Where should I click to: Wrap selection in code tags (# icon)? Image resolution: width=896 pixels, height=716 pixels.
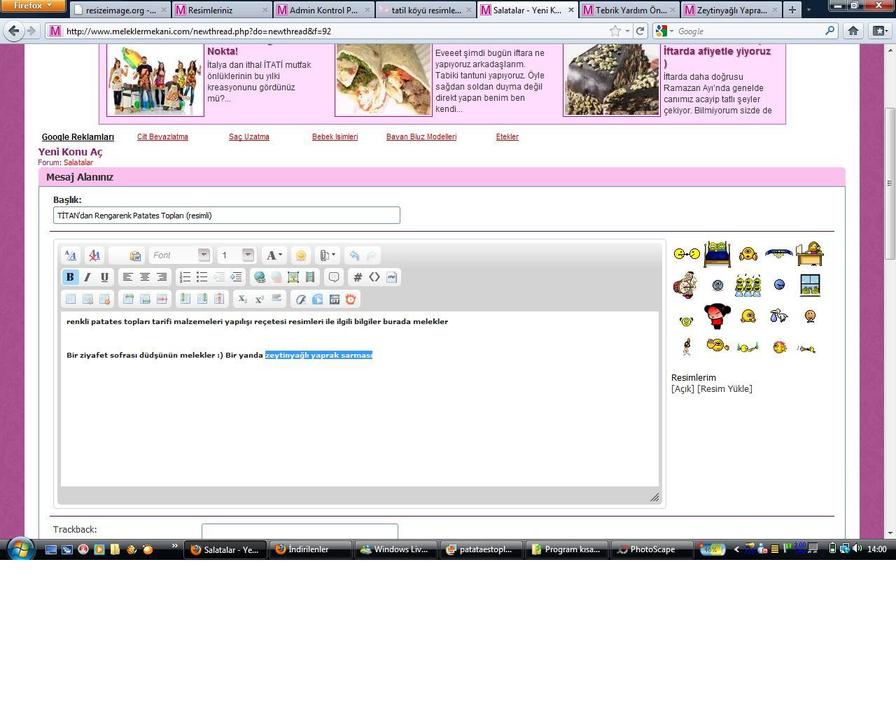coord(358,277)
